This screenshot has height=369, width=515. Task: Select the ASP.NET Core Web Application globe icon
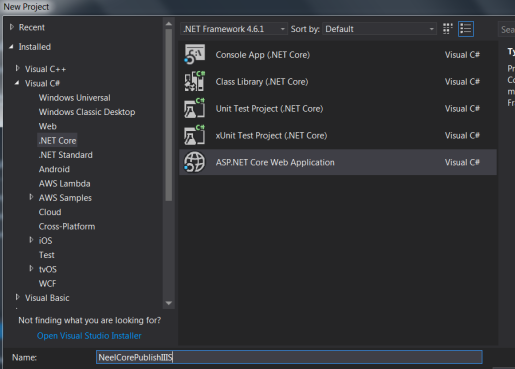click(194, 162)
